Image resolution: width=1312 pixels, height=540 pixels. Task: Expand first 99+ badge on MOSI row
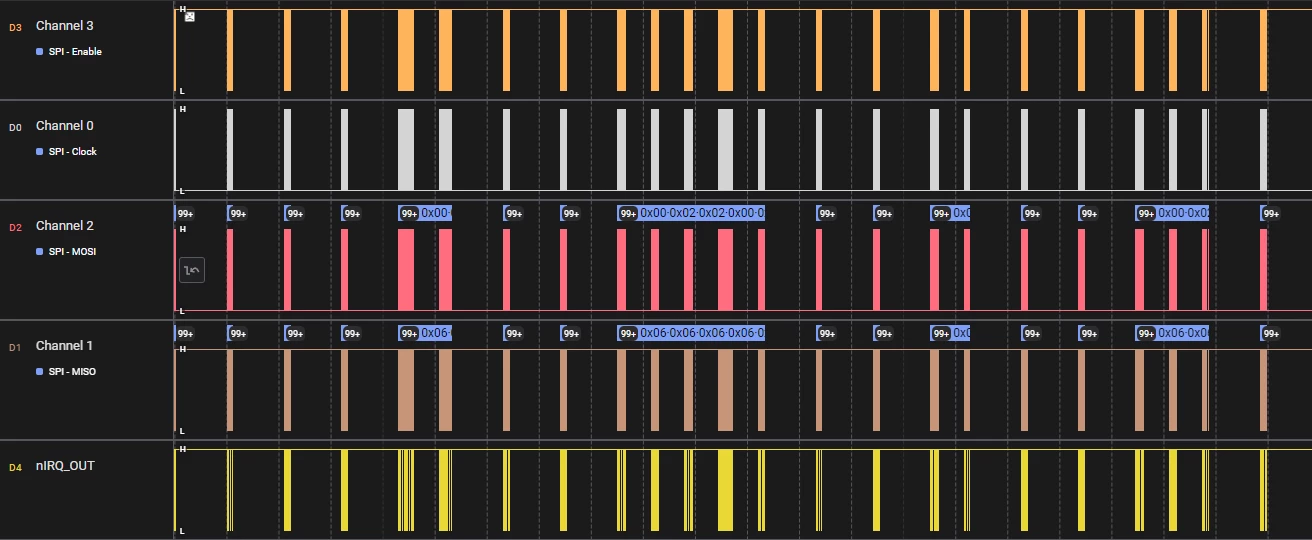[185, 213]
